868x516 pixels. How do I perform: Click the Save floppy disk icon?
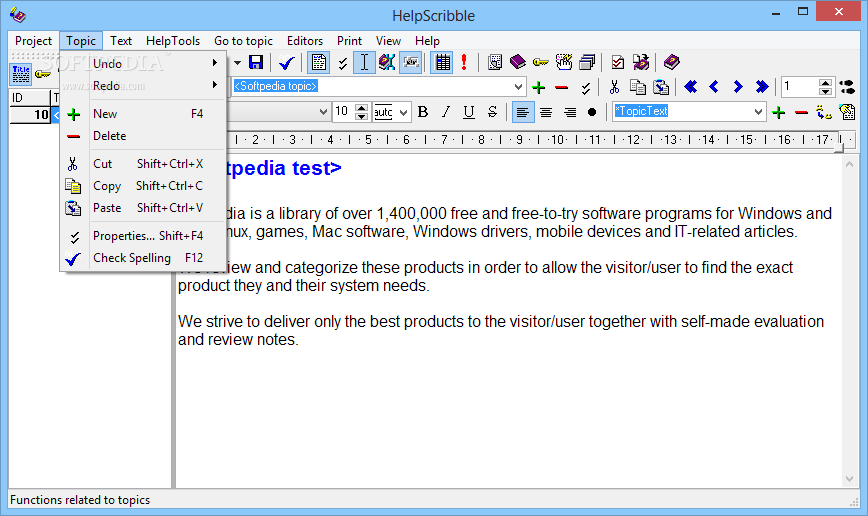coord(256,62)
